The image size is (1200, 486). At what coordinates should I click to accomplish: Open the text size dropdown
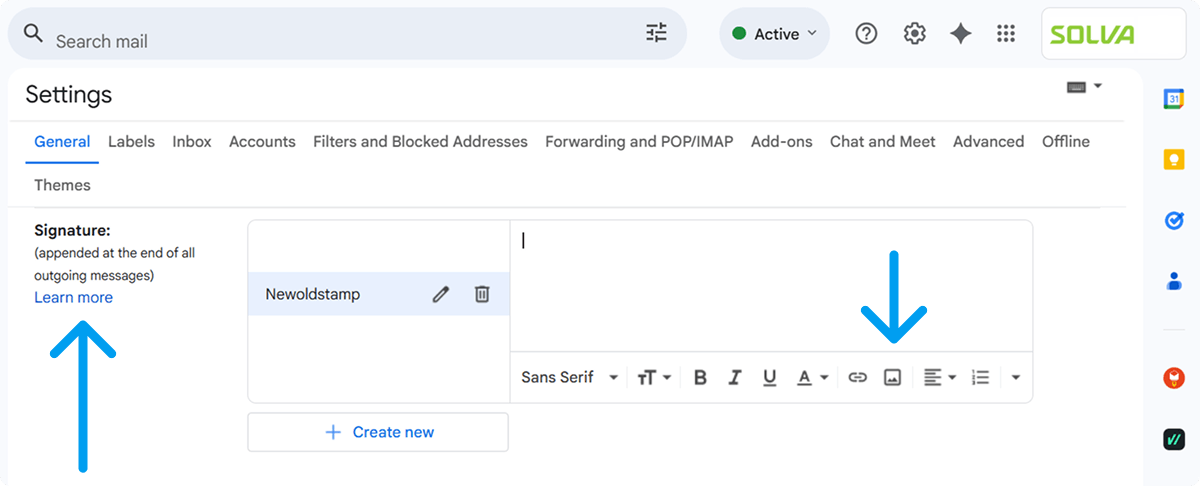point(654,377)
